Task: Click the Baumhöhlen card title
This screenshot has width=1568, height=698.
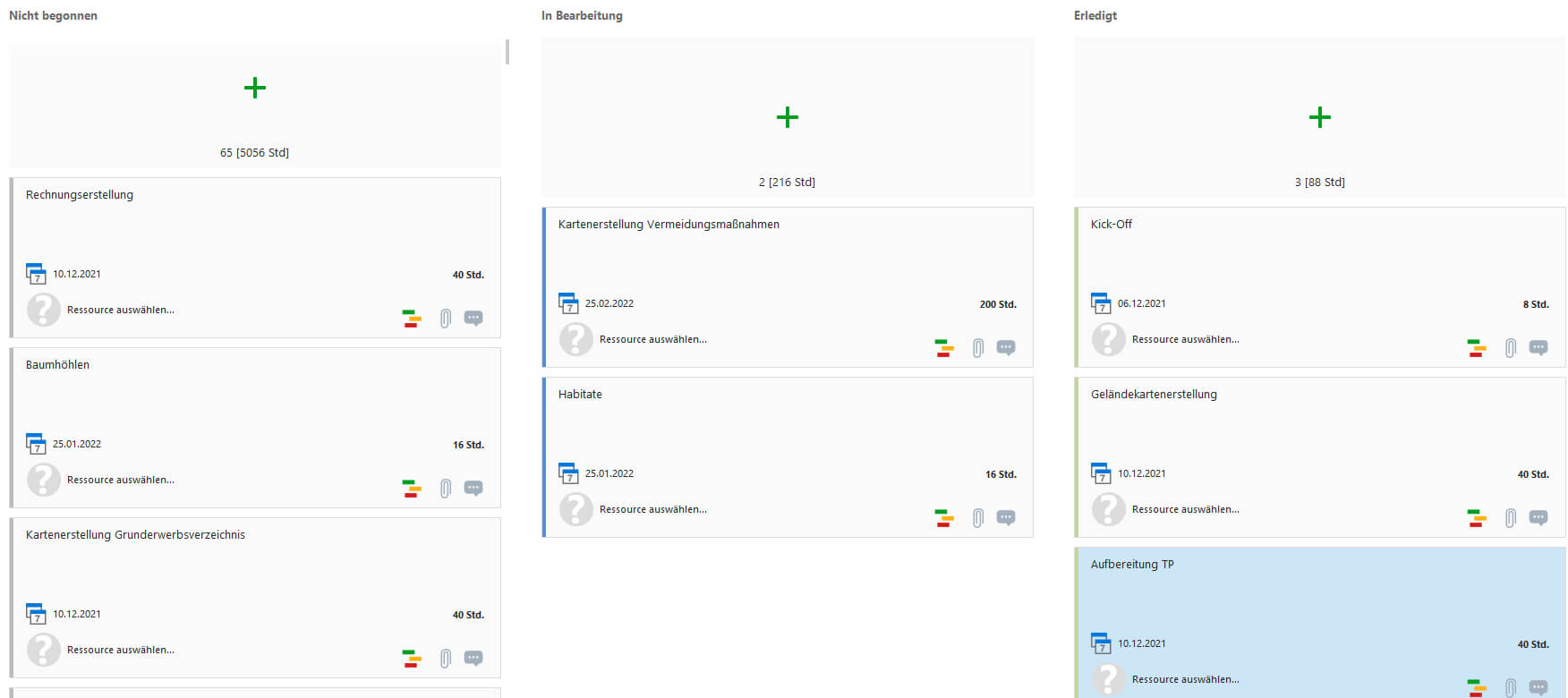Action: click(57, 365)
